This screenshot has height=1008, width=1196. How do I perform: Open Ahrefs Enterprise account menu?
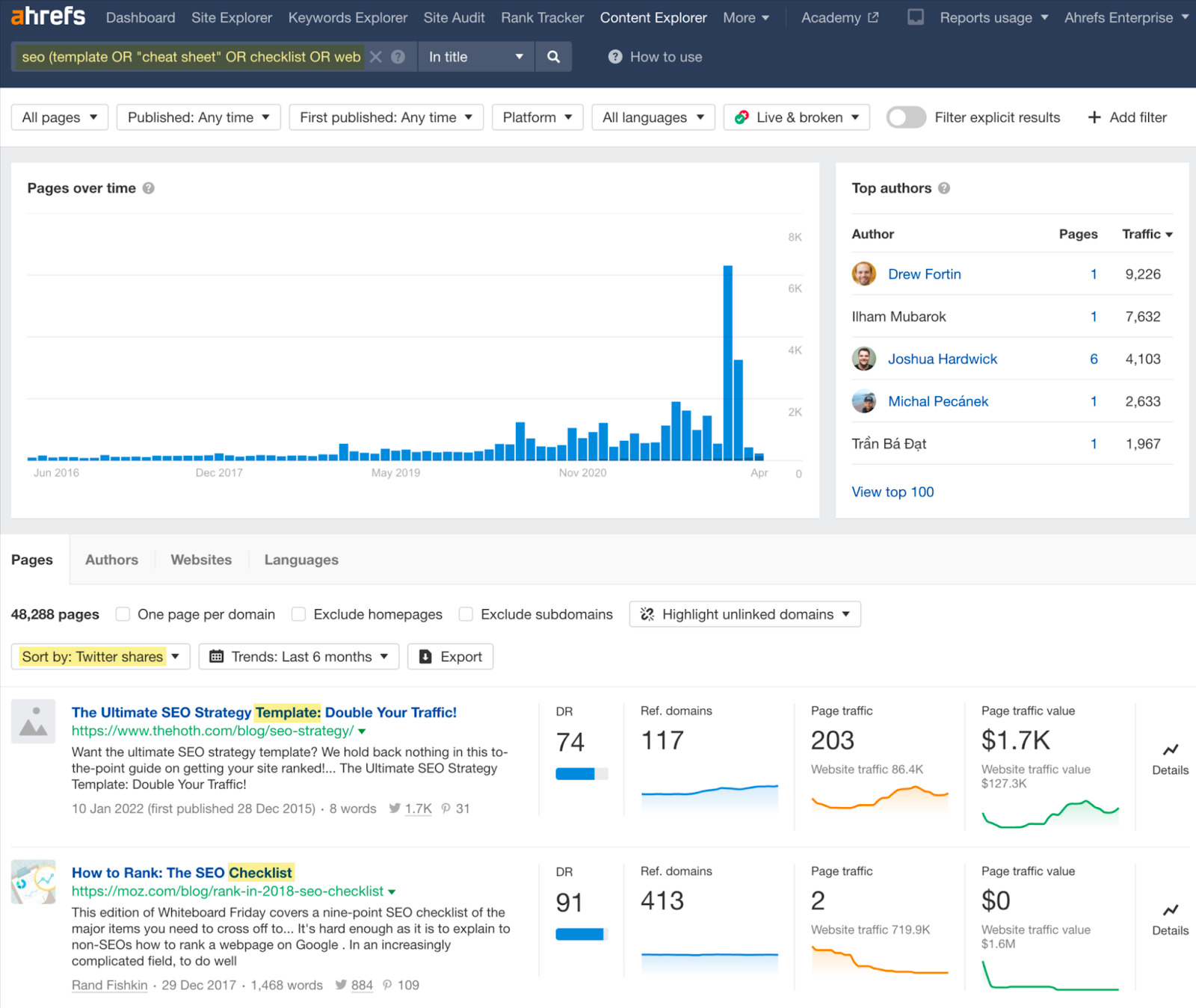pos(1126,17)
